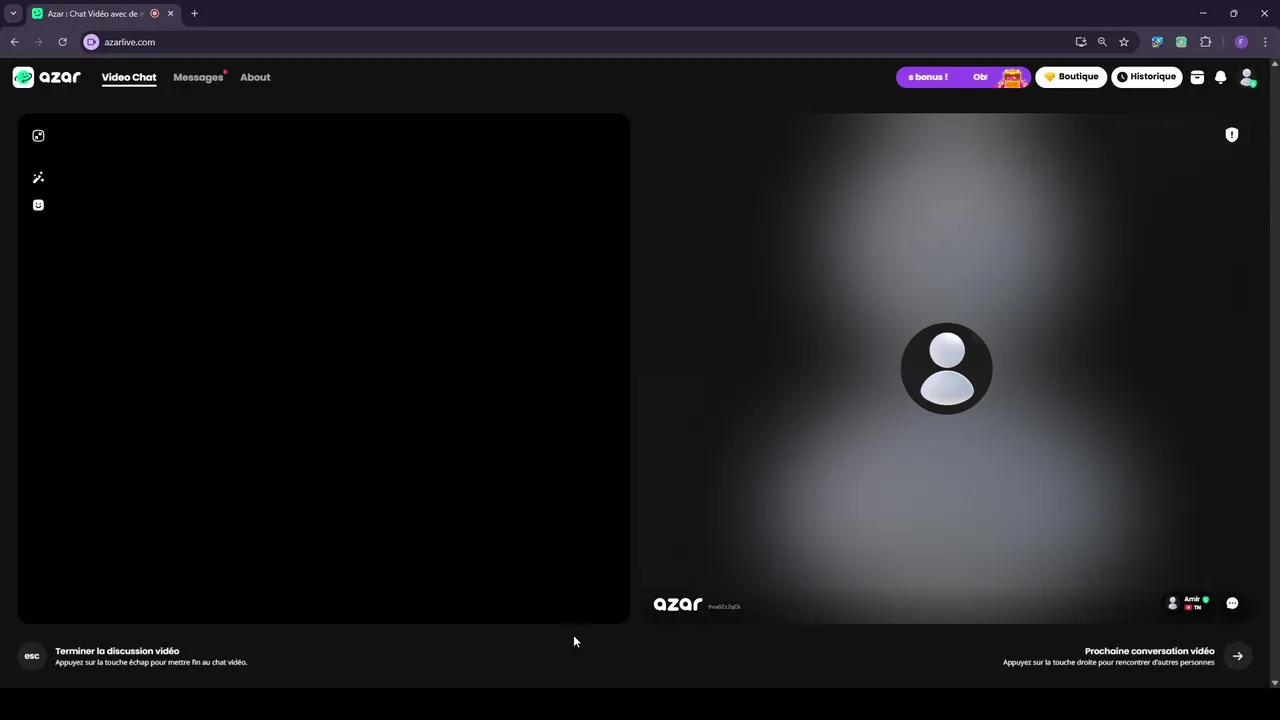Screen dimensions: 1280x720
Task: Open Amir's profile badge
Action: coord(1187,603)
